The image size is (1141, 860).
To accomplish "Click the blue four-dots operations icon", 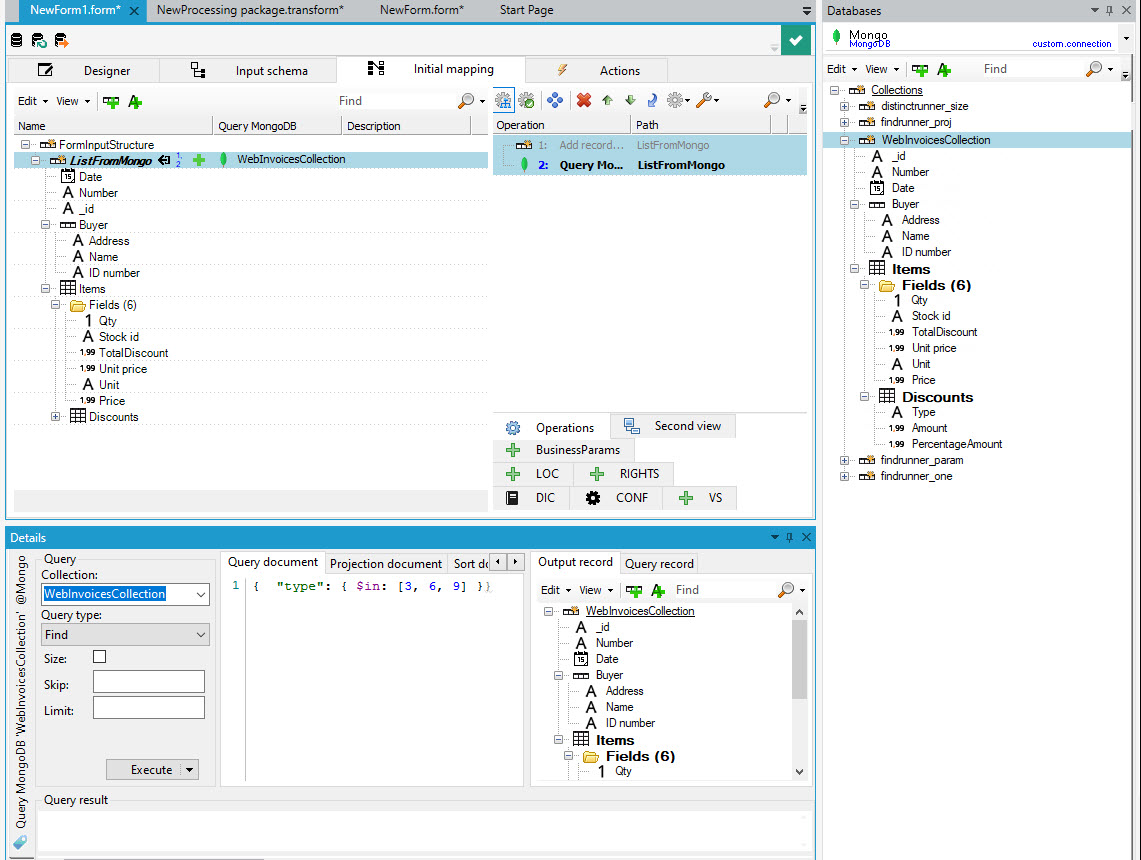I will point(554,100).
